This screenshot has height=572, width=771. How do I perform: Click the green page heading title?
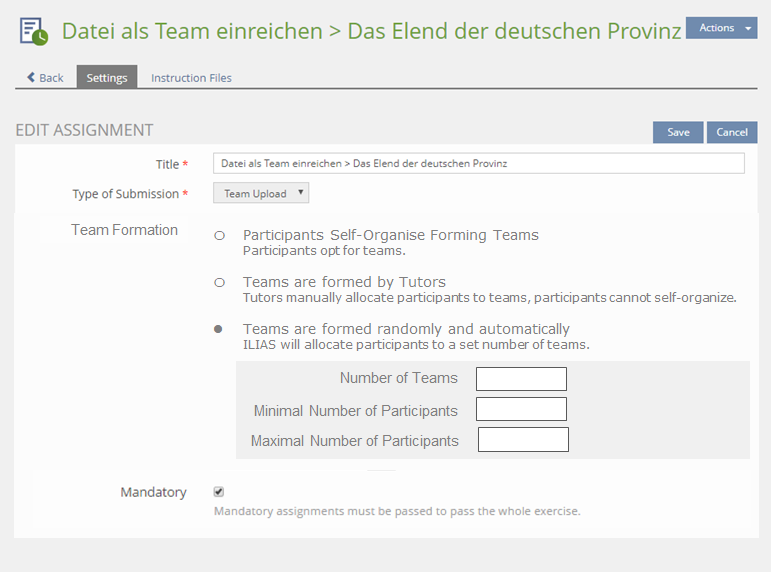point(371,31)
